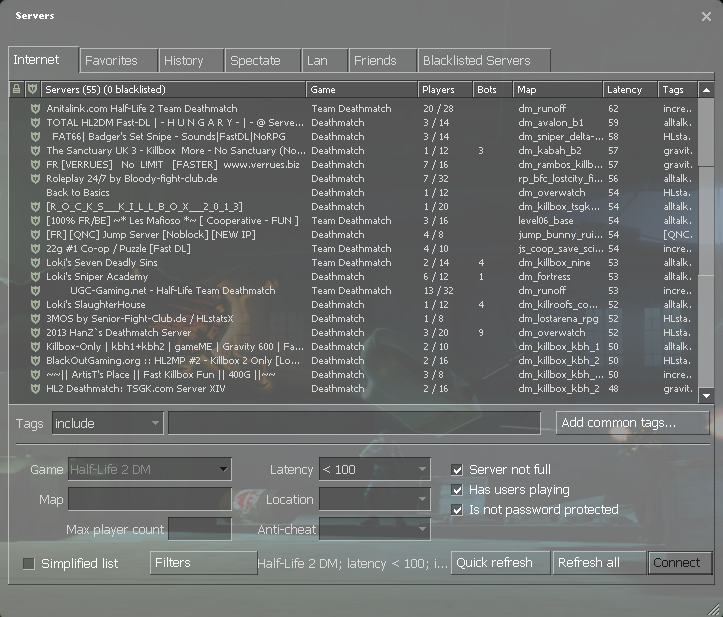Open the Blacklisted Servers tab
This screenshot has width=723, height=617.
click(476, 61)
